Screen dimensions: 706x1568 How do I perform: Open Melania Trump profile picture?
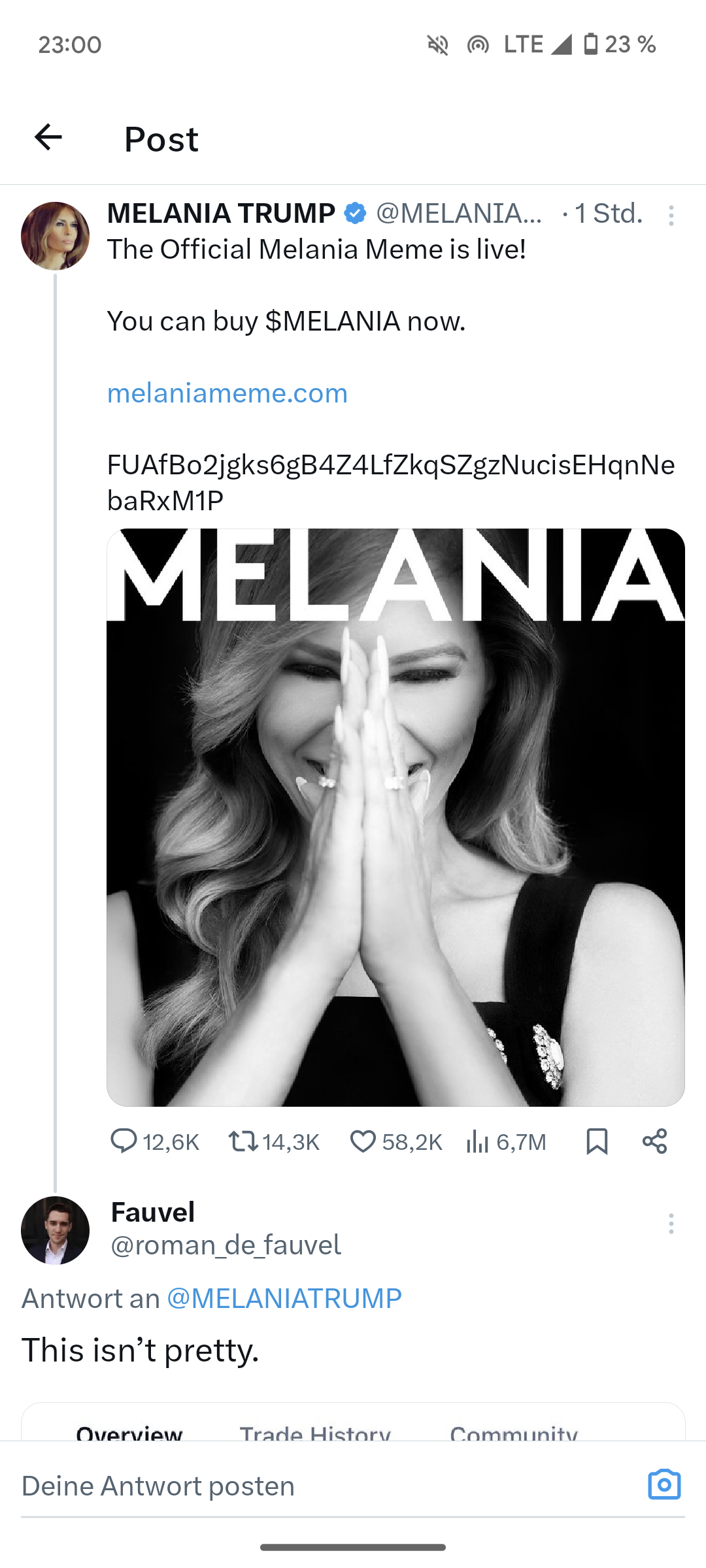point(55,236)
